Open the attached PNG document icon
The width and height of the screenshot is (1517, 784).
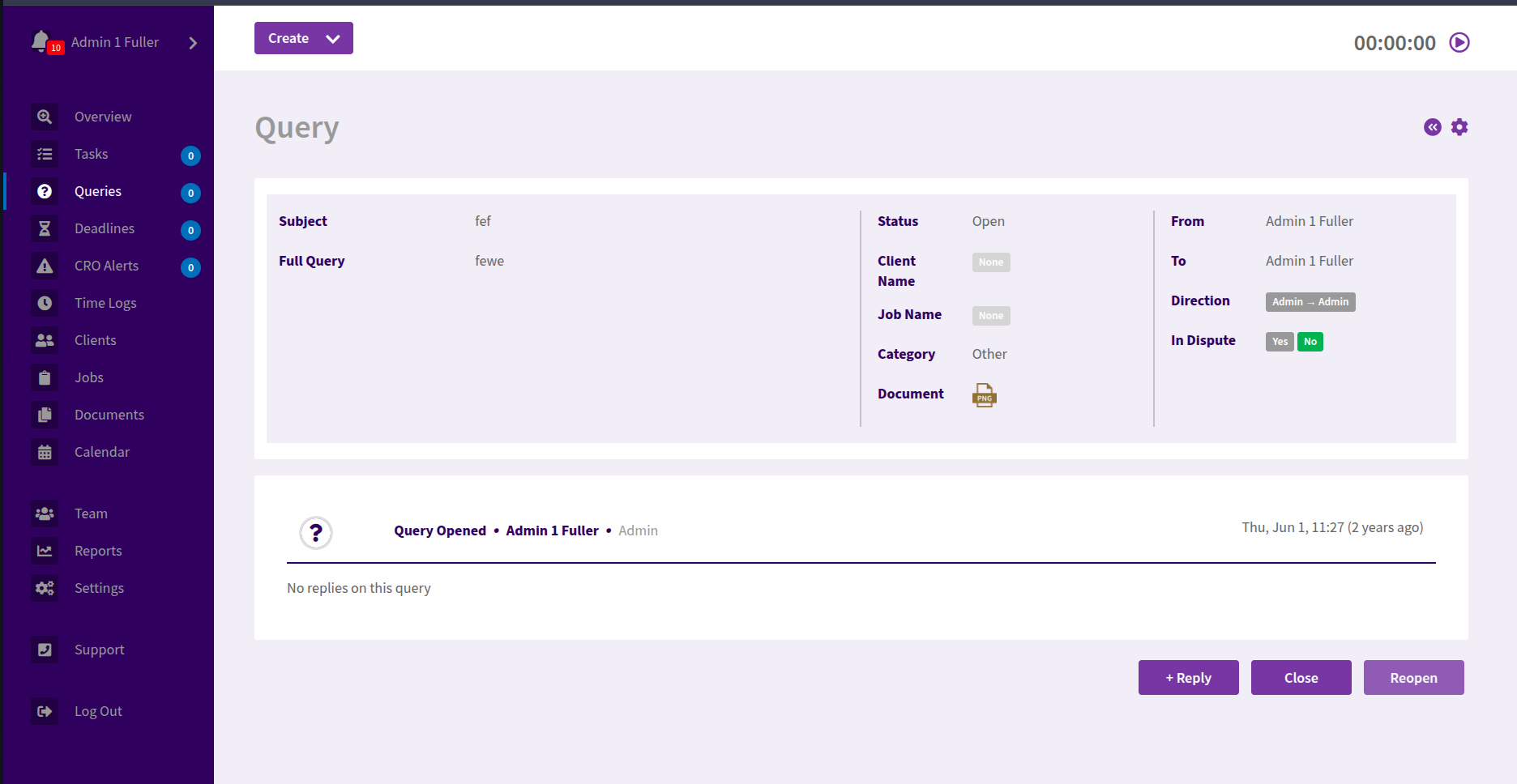point(984,395)
